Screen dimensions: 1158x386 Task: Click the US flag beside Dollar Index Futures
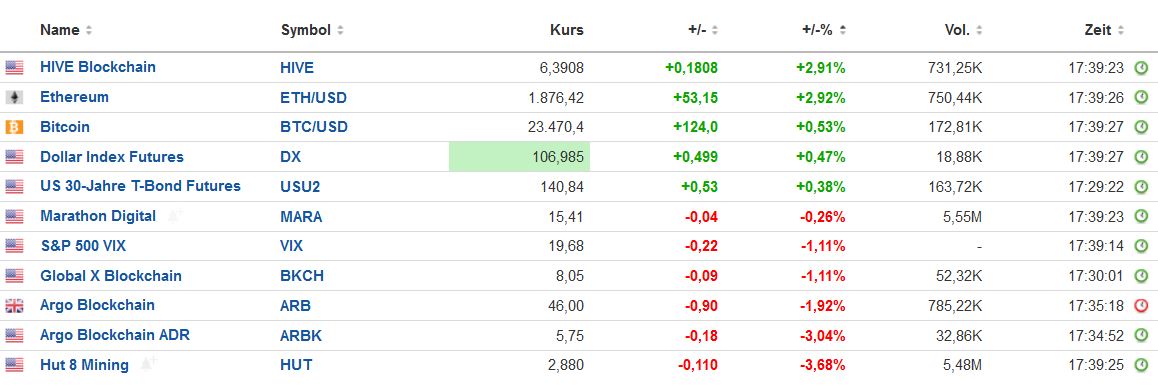[x=14, y=156]
